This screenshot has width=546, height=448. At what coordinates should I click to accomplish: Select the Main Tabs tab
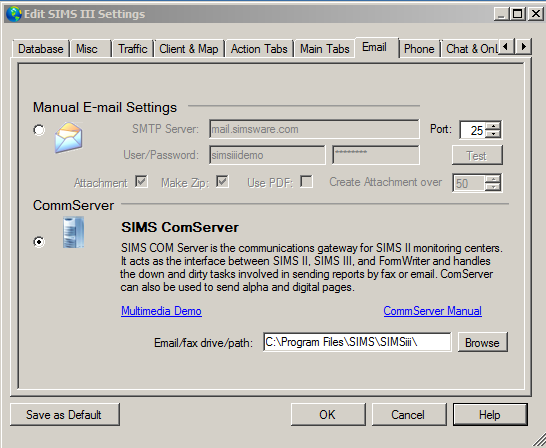(x=325, y=49)
